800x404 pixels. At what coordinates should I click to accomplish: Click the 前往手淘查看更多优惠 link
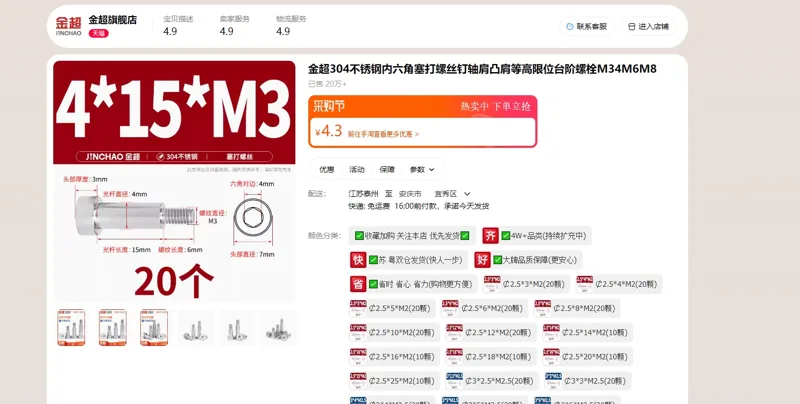click(x=383, y=134)
